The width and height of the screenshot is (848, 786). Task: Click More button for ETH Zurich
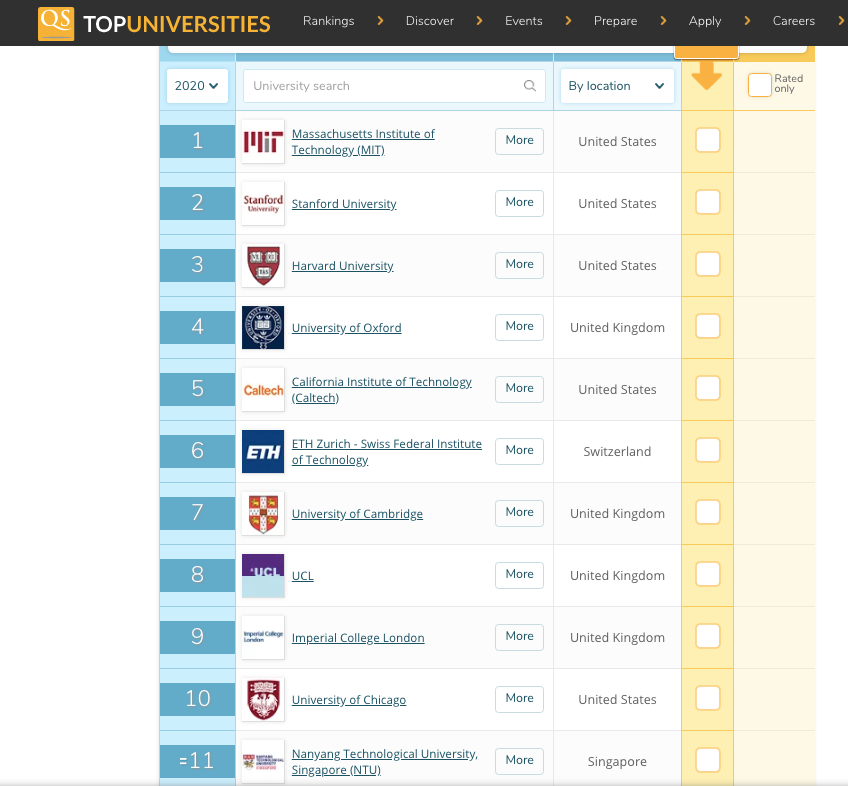point(519,450)
